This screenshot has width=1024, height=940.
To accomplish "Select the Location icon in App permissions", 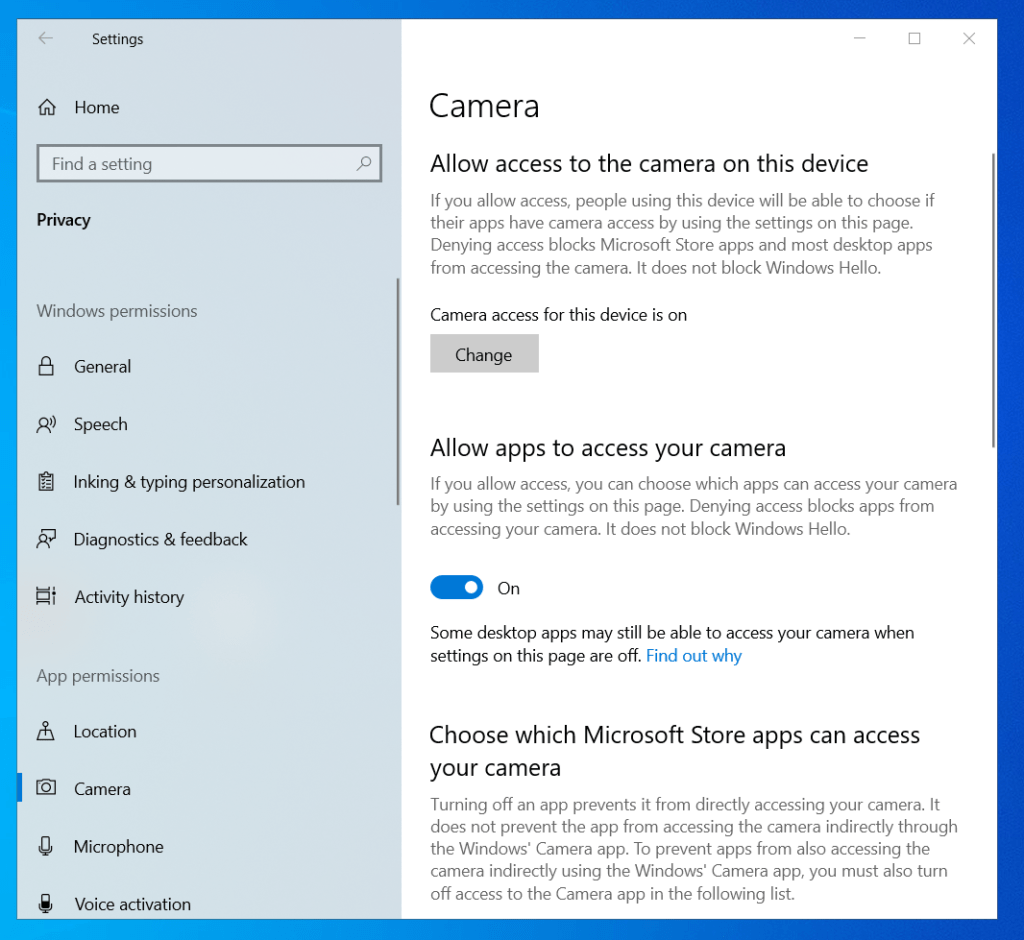I will [47, 731].
